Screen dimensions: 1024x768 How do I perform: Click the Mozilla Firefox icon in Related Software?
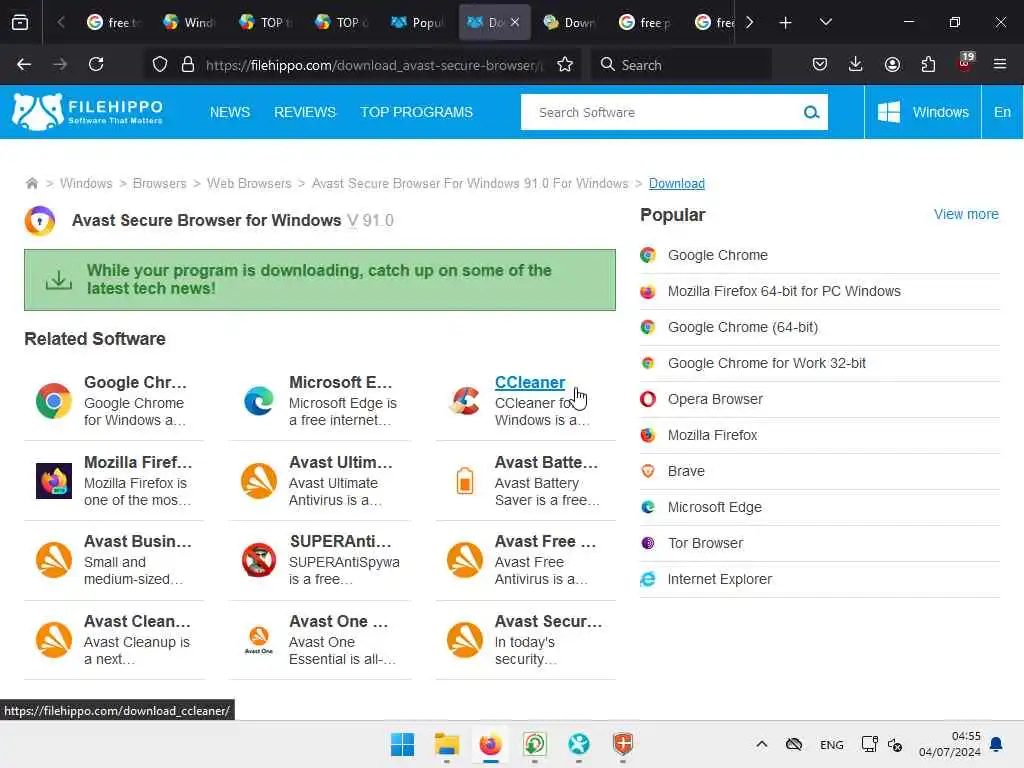(x=54, y=481)
